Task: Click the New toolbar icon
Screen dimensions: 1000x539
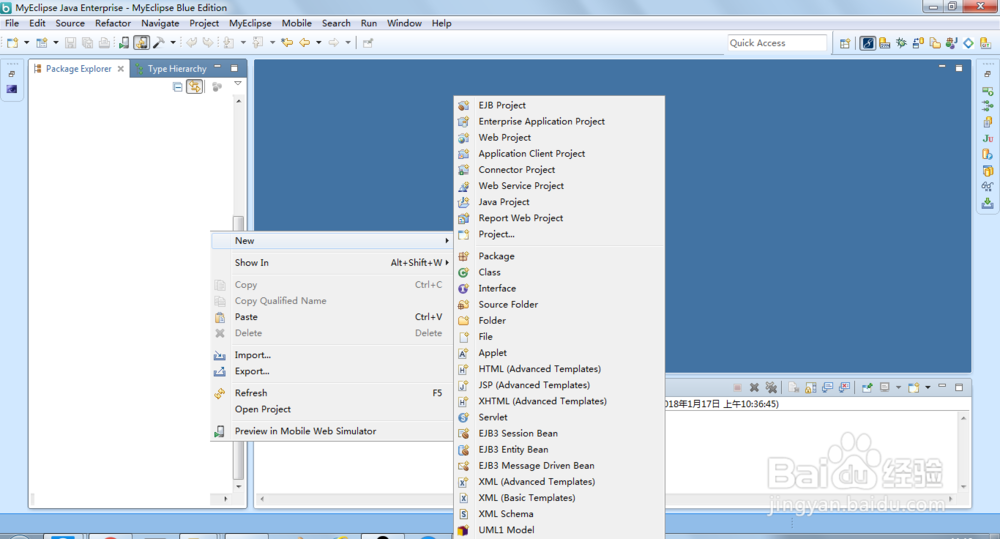Action: (12, 43)
